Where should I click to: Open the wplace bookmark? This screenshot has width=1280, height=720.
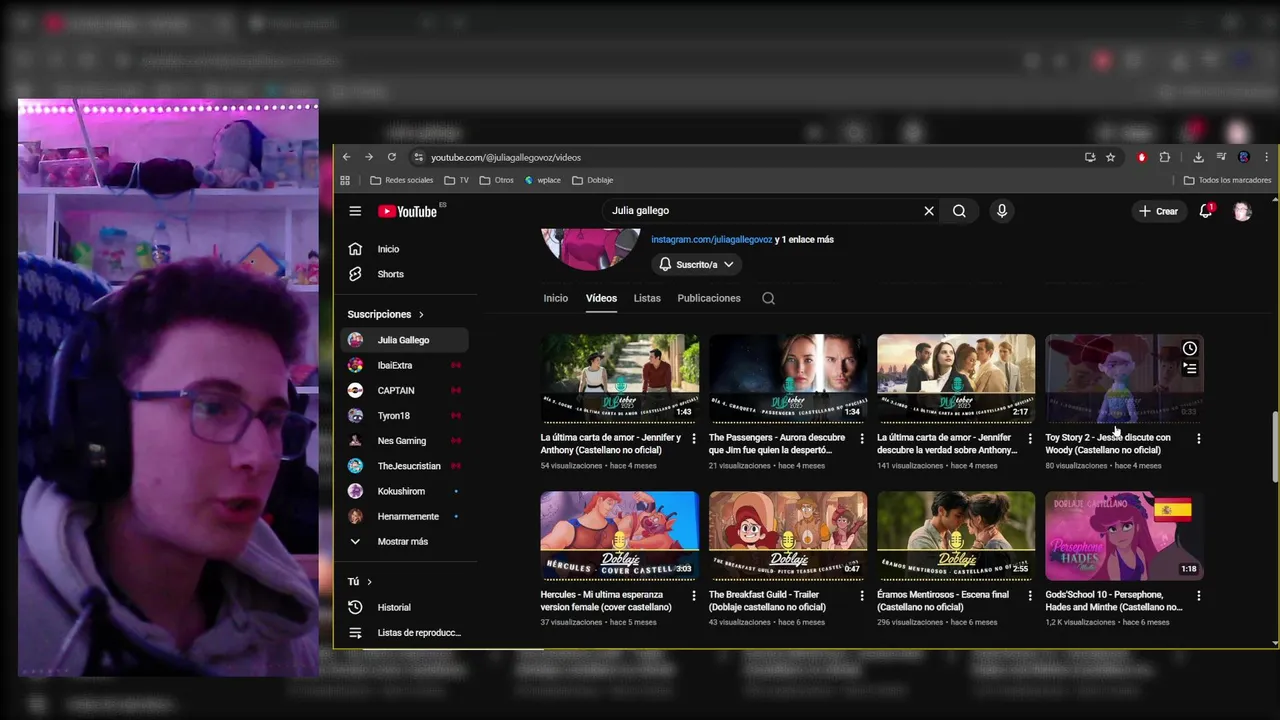(541, 180)
